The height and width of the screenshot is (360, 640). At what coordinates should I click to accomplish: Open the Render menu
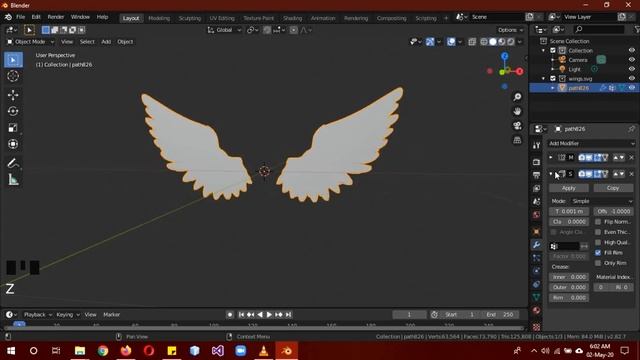pyautogui.click(x=56, y=17)
